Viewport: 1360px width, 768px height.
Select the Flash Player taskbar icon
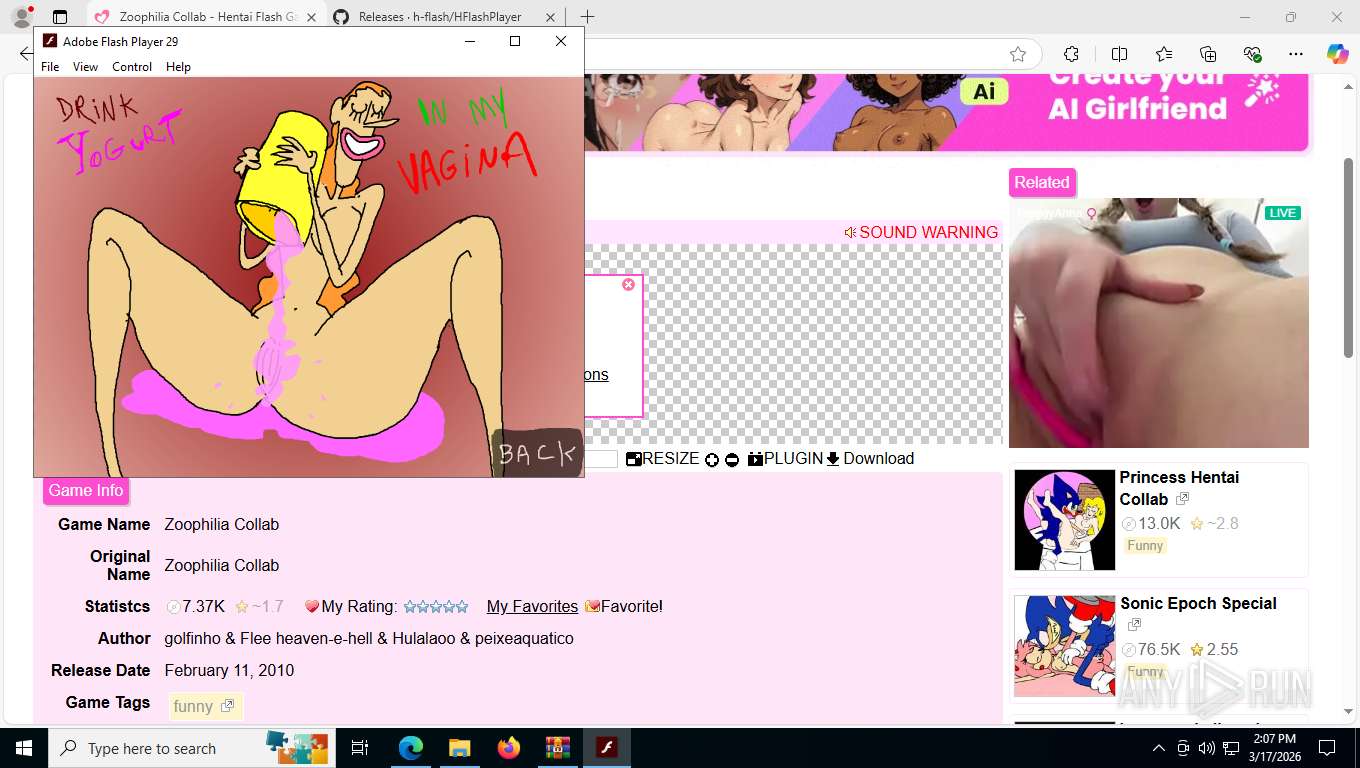(x=607, y=748)
